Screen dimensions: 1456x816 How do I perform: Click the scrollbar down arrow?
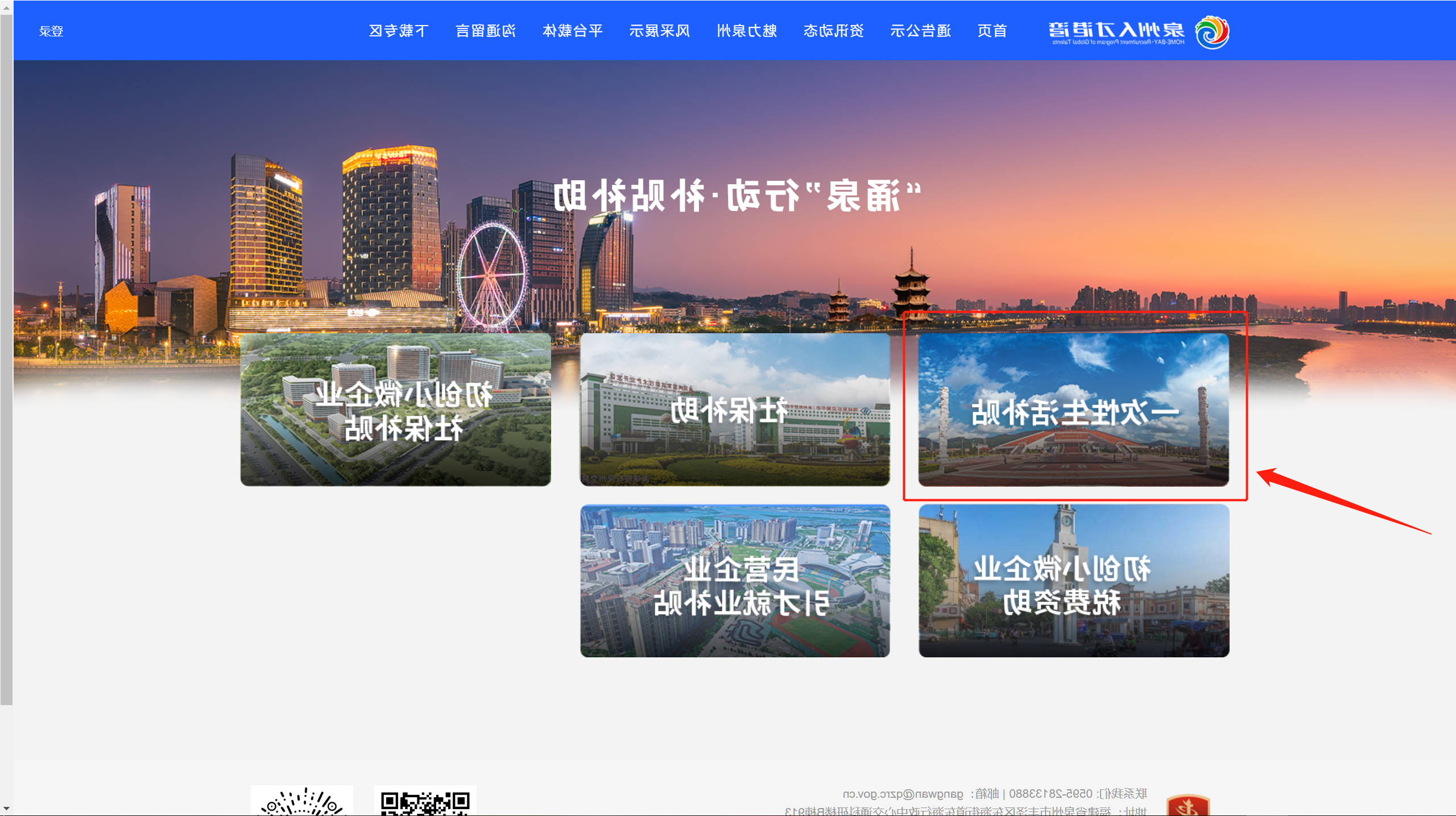click(x=6, y=809)
